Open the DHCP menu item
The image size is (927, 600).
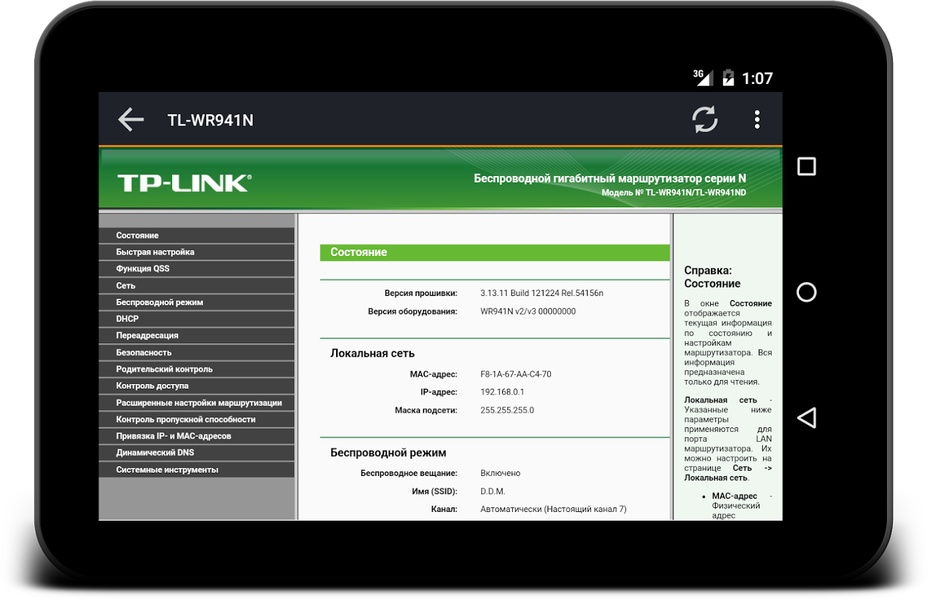point(196,319)
